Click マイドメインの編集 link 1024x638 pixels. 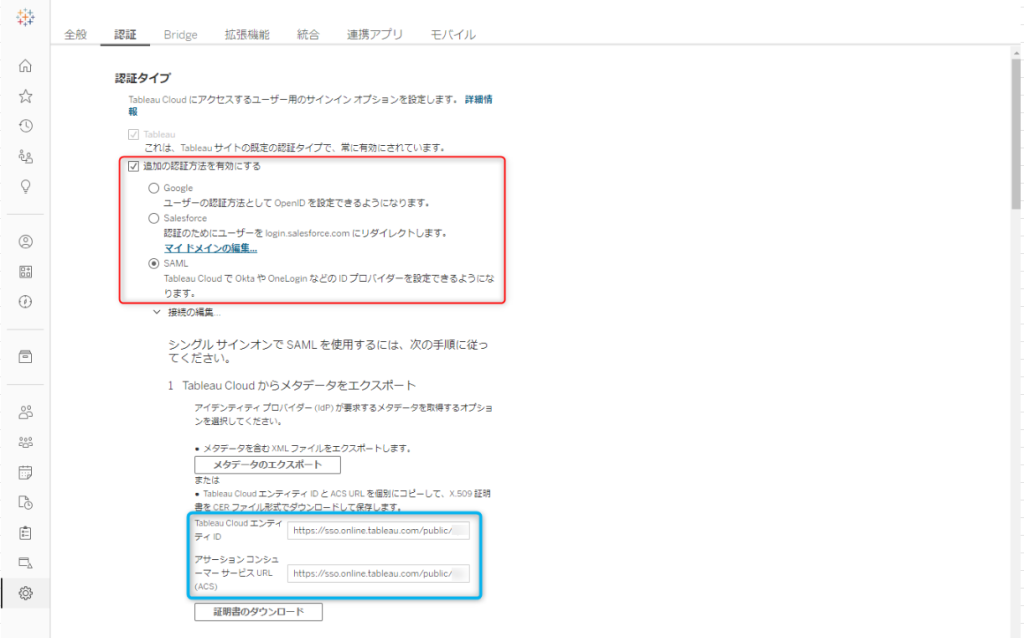pos(210,248)
